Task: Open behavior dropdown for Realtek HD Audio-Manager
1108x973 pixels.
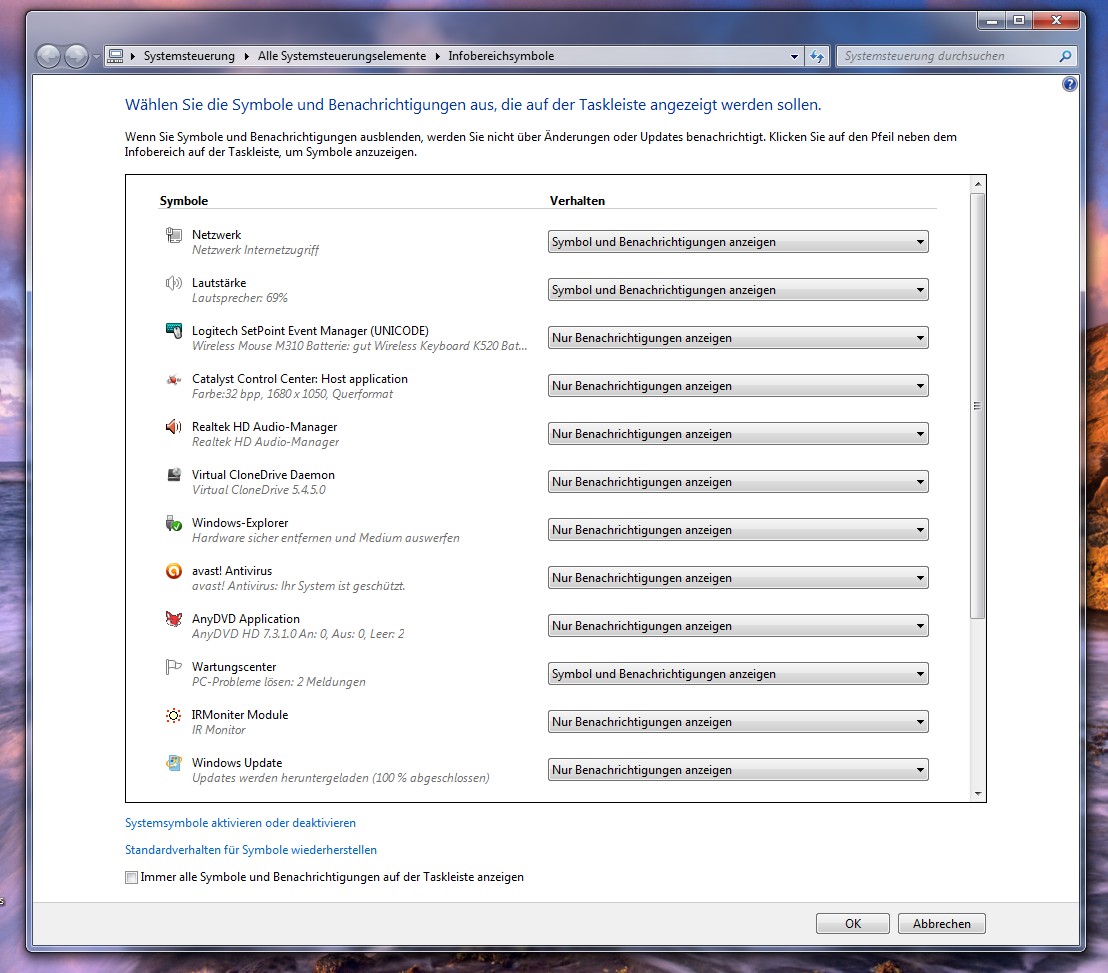Action: coord(738,434)
